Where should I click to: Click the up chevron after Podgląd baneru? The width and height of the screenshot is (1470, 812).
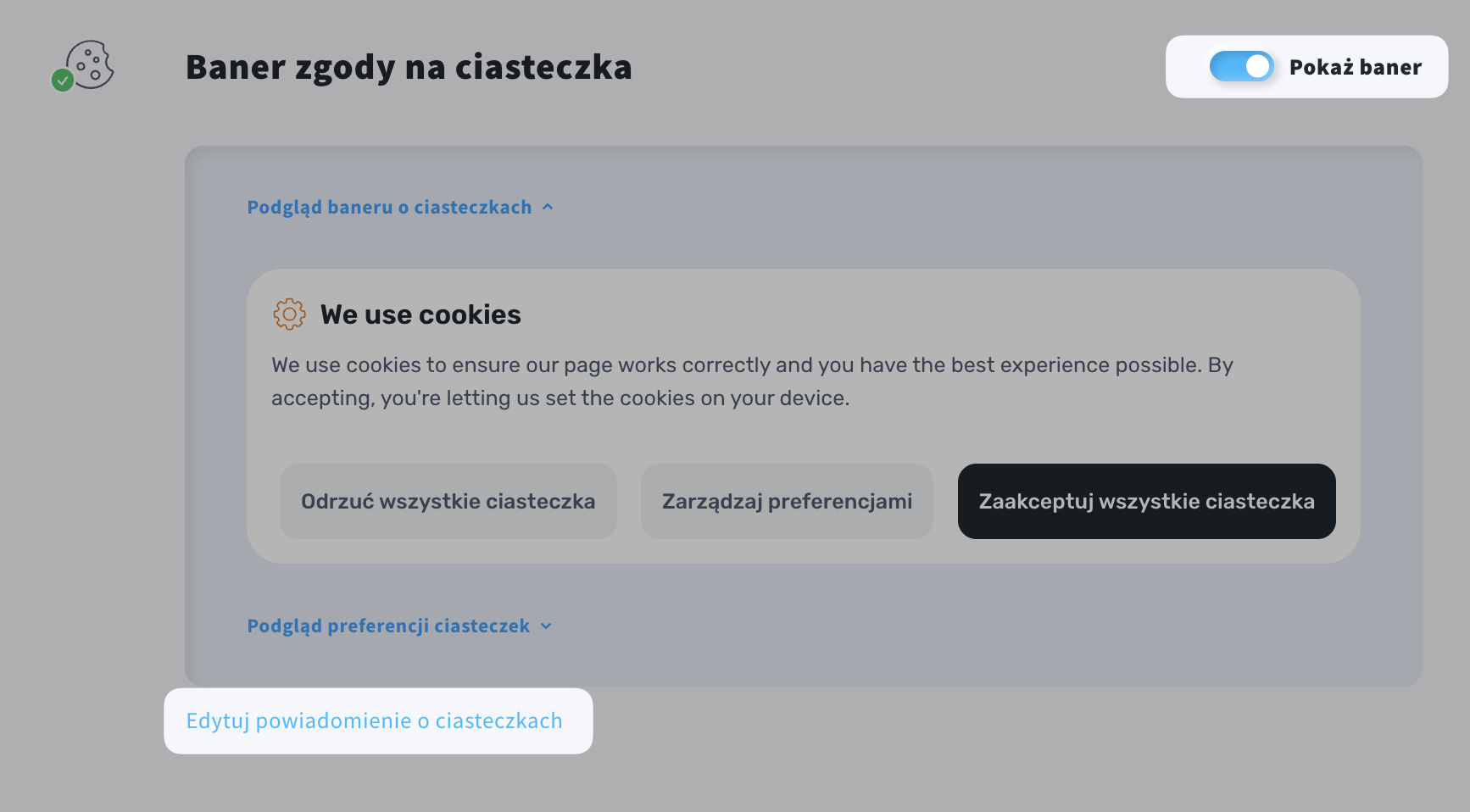click(548, 207)
